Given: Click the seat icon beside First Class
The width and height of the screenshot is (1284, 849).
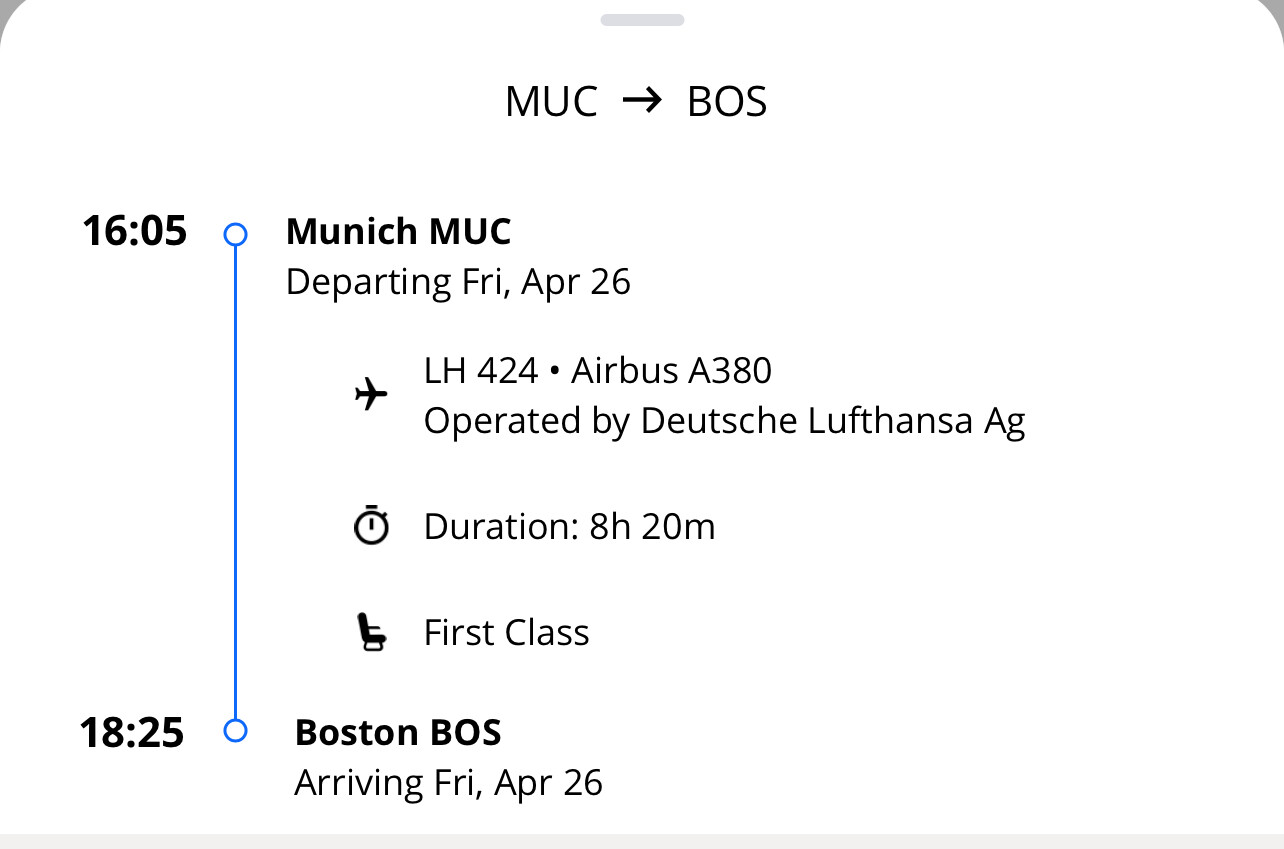Looking at the screenshot, I should [371, 633].
